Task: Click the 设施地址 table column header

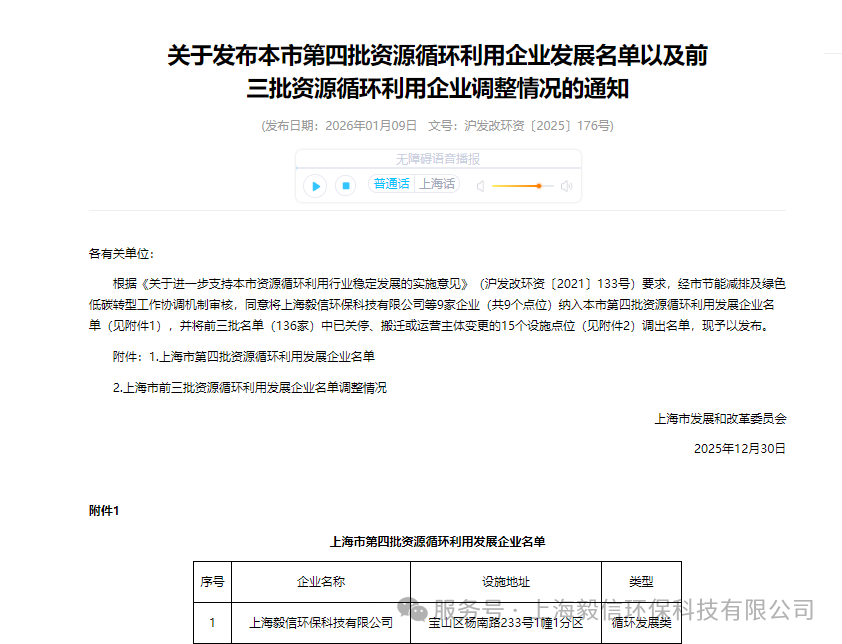Action: point(505,582)
